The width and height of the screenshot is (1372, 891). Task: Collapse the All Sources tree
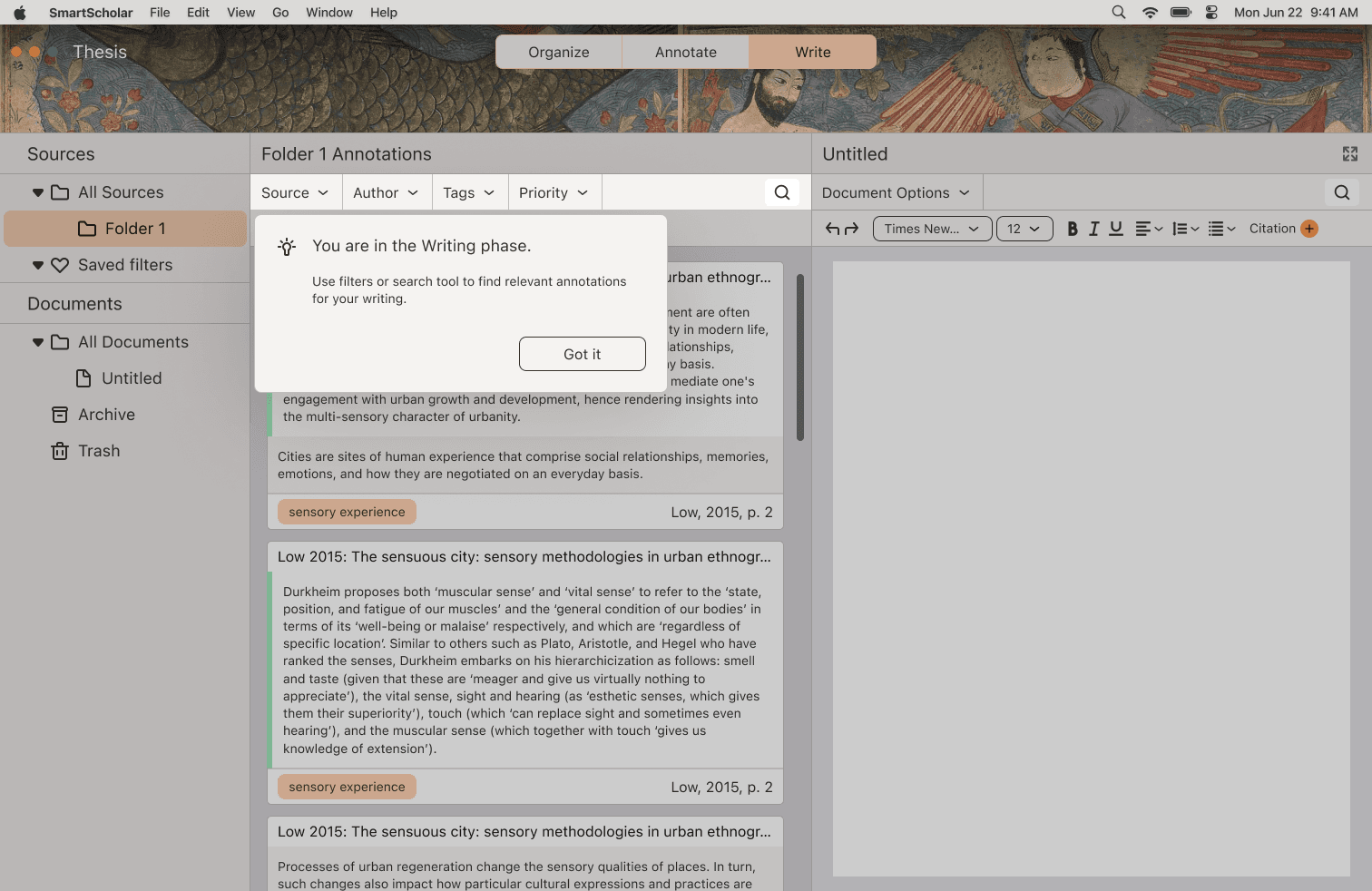pyautogui.click(x=37, y=192)
